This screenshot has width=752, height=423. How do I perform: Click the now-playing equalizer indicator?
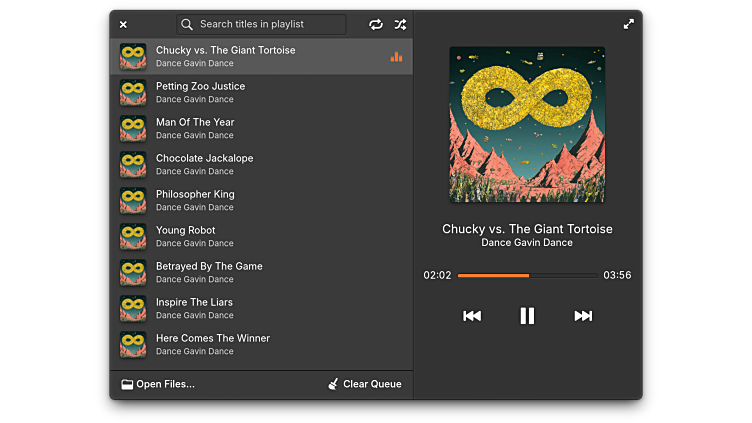(396, 56)
